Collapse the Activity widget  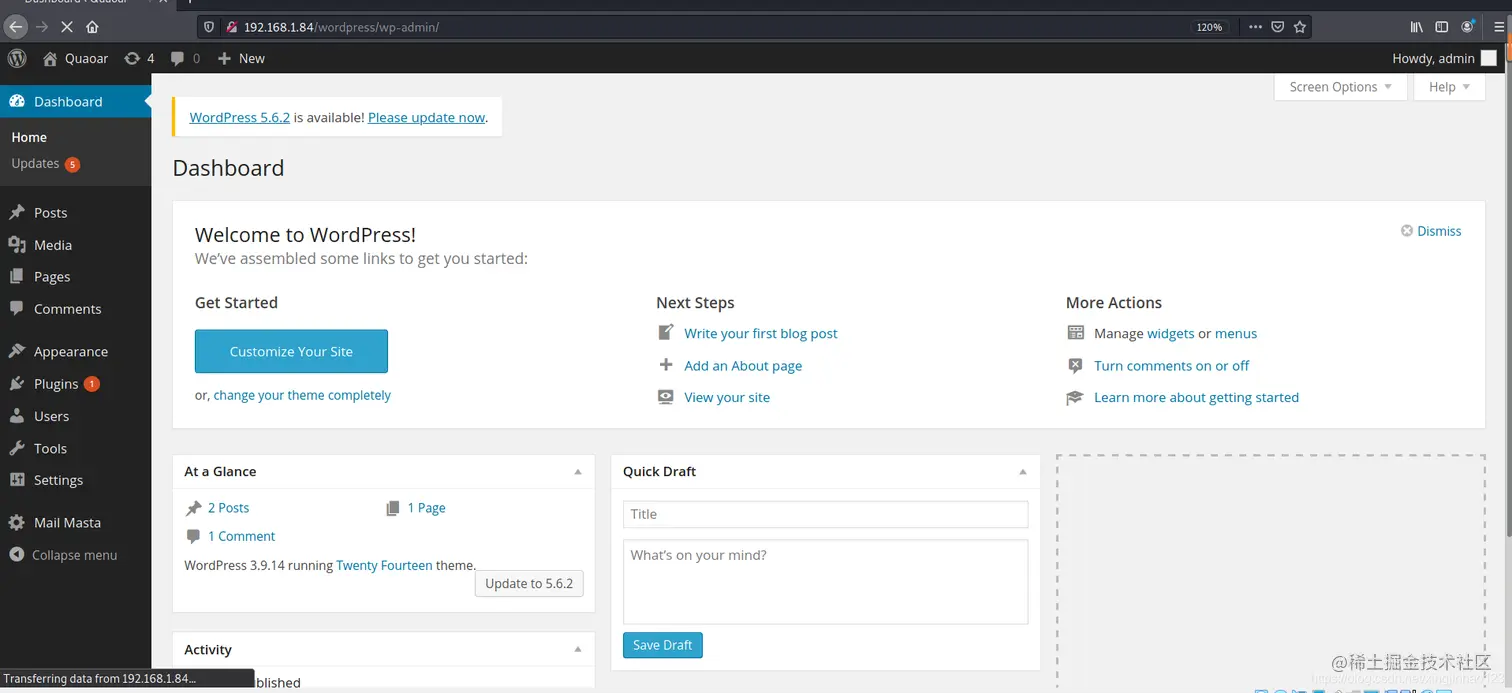click(577, 649)
